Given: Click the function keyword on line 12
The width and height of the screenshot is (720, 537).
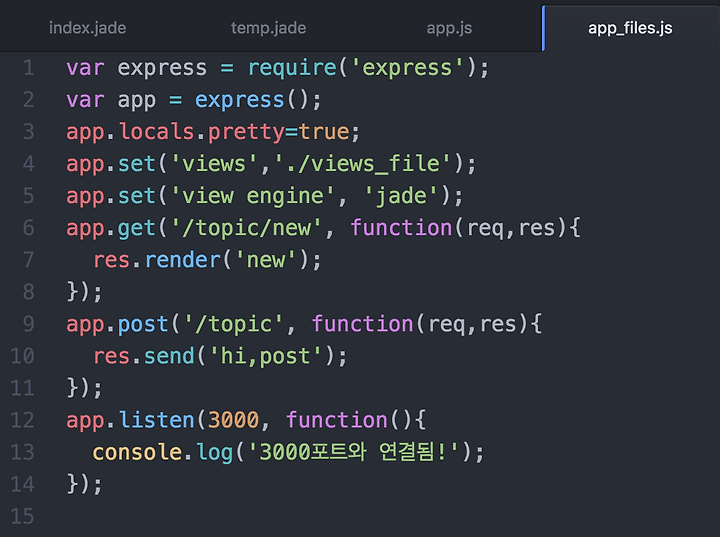Looking at the screenshot, I should coord(337,420).
